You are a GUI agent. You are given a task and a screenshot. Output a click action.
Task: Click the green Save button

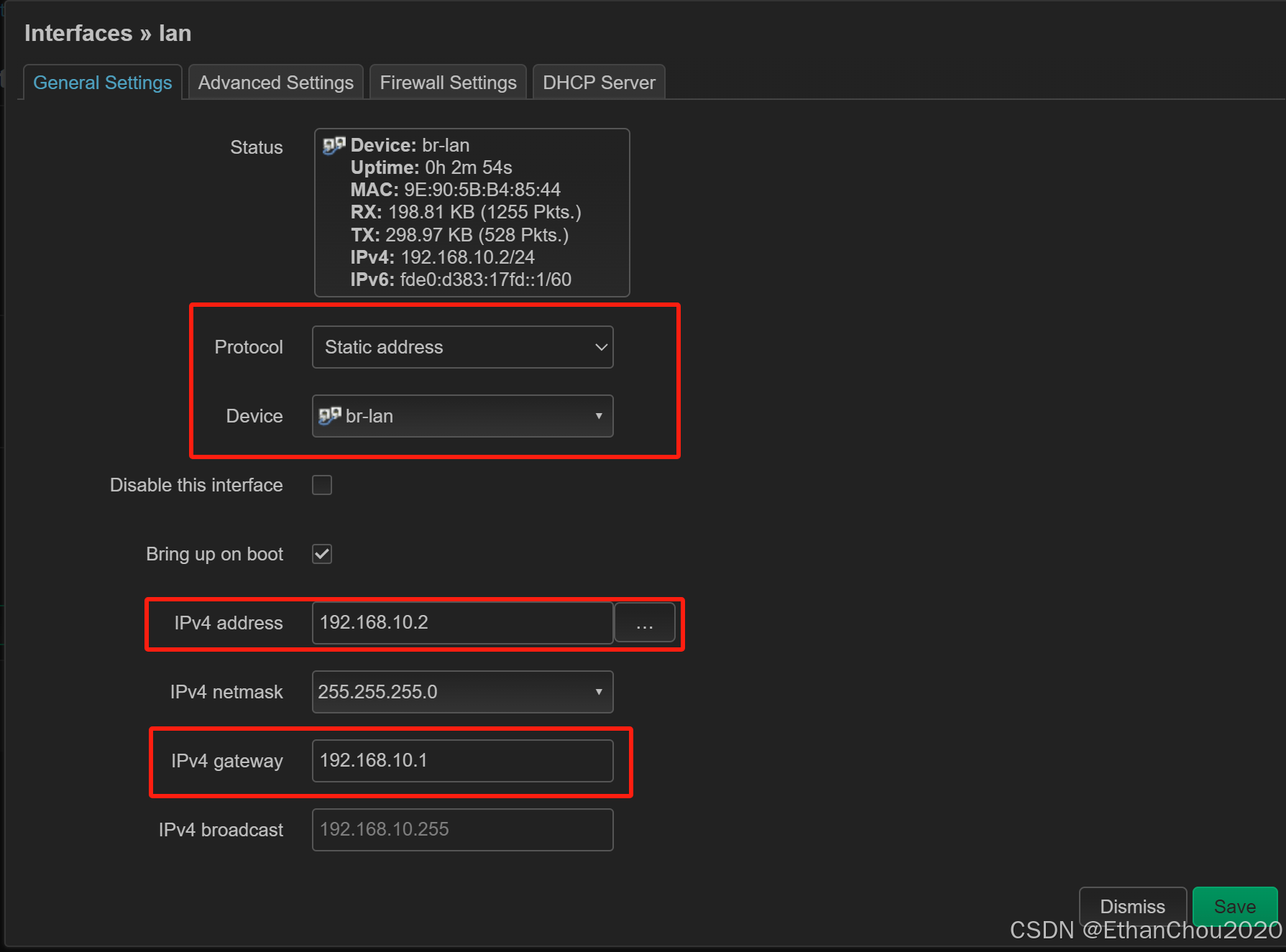[1235, 907]
